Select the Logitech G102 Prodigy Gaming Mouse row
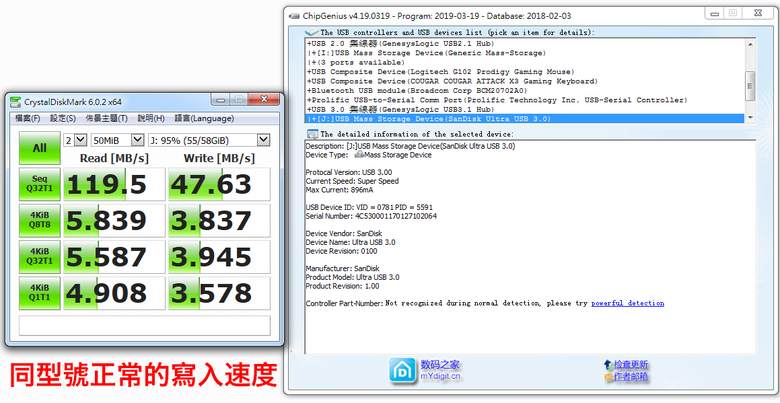Image resolution: width=780 pixels, height=403 pixels. [525, 72]
